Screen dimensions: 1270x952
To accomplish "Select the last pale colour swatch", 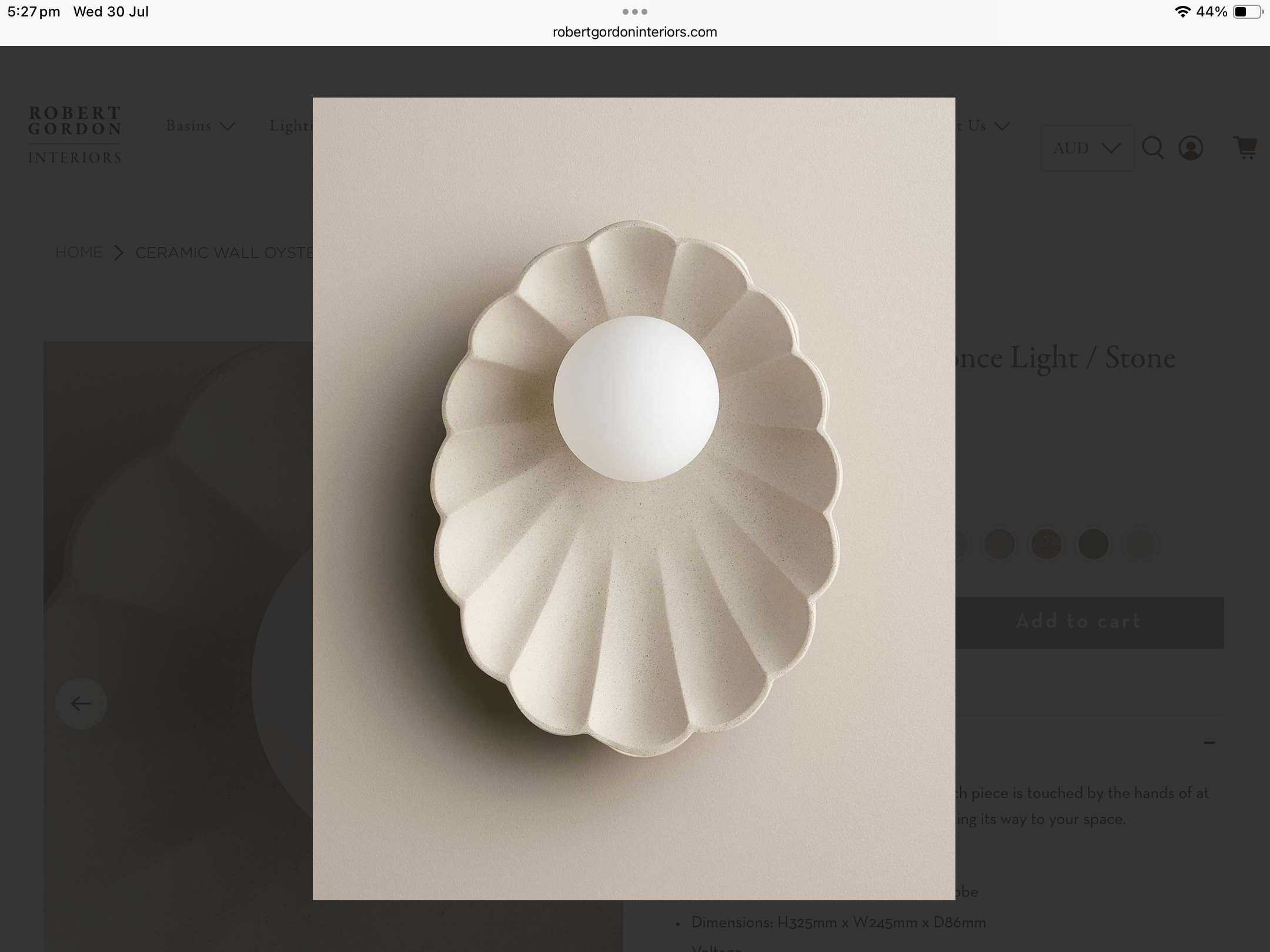I will (1141, 544).
